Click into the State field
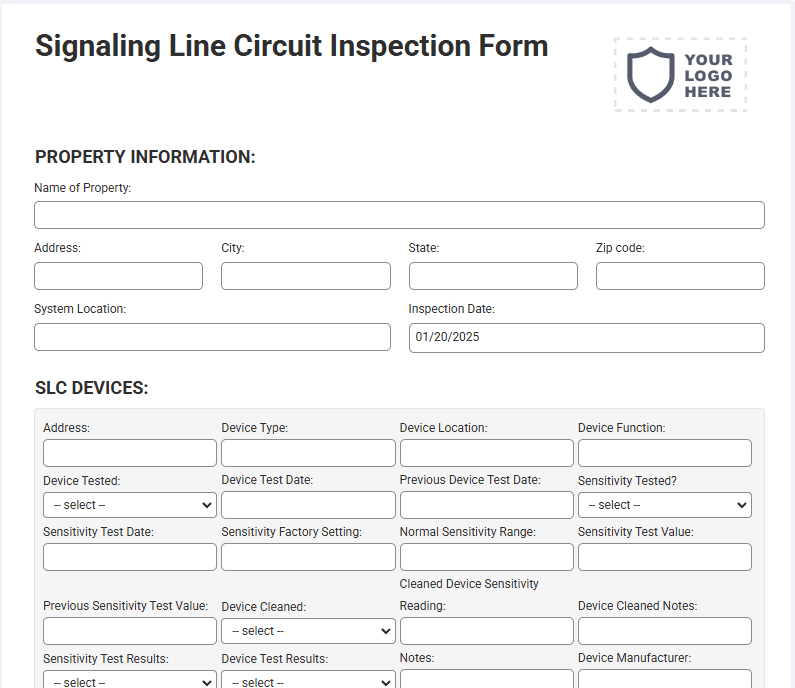795x688 pixels. [493, 276]
